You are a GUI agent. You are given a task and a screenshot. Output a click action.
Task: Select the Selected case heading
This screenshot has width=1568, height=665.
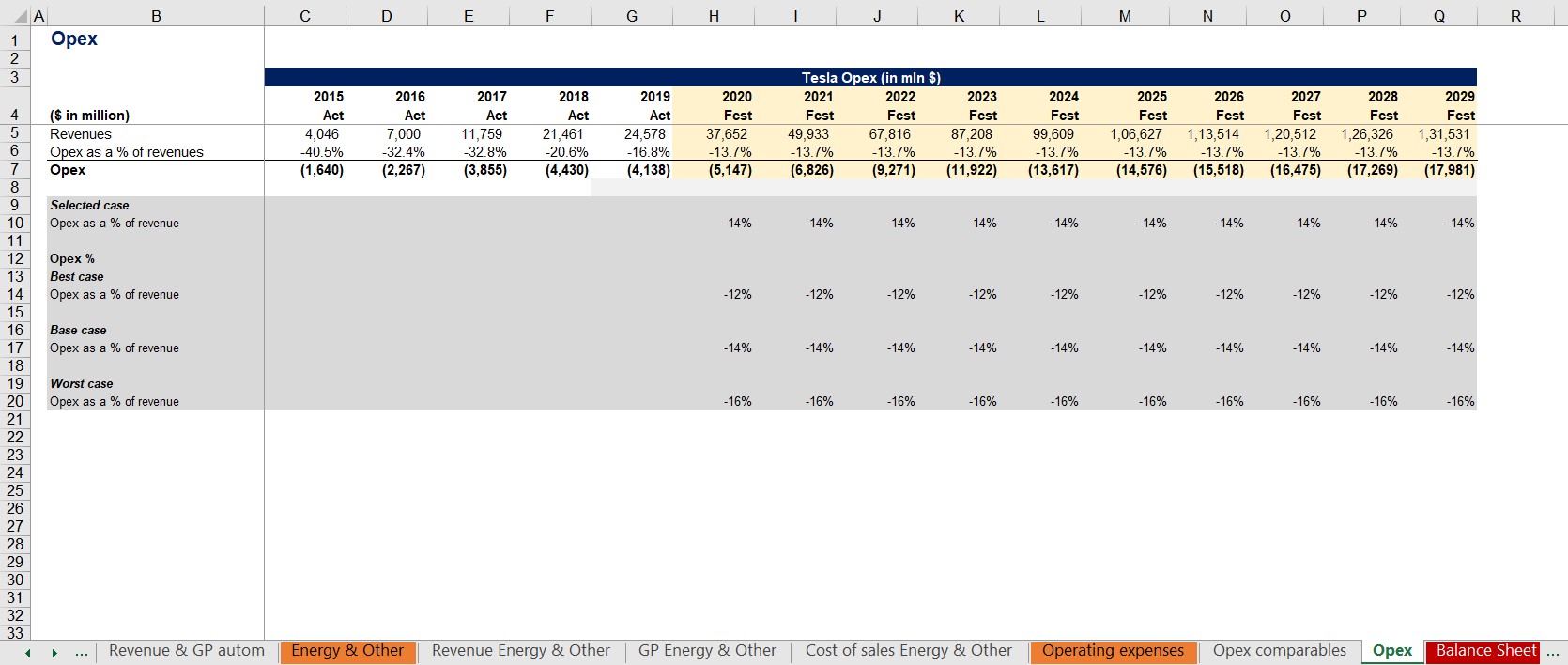click(x=89, y=205)
